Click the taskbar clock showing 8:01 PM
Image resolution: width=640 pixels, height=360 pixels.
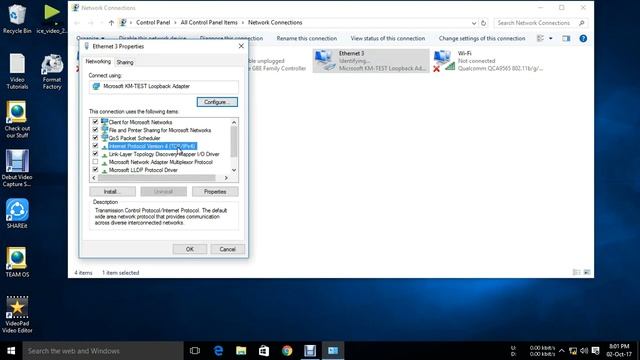point(619,351)
